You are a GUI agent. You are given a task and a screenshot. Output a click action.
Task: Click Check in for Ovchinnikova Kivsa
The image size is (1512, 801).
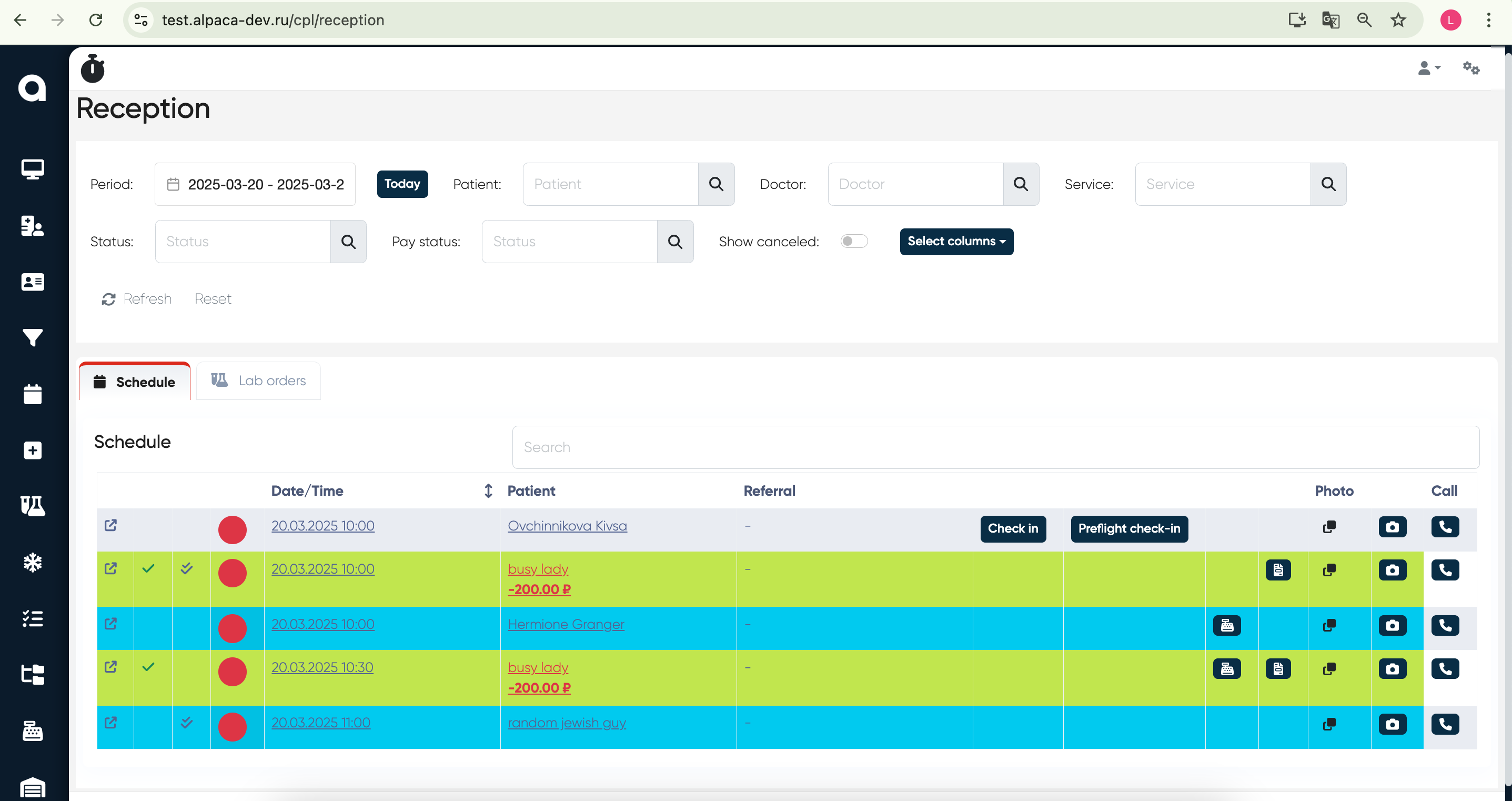[1013, 528]
